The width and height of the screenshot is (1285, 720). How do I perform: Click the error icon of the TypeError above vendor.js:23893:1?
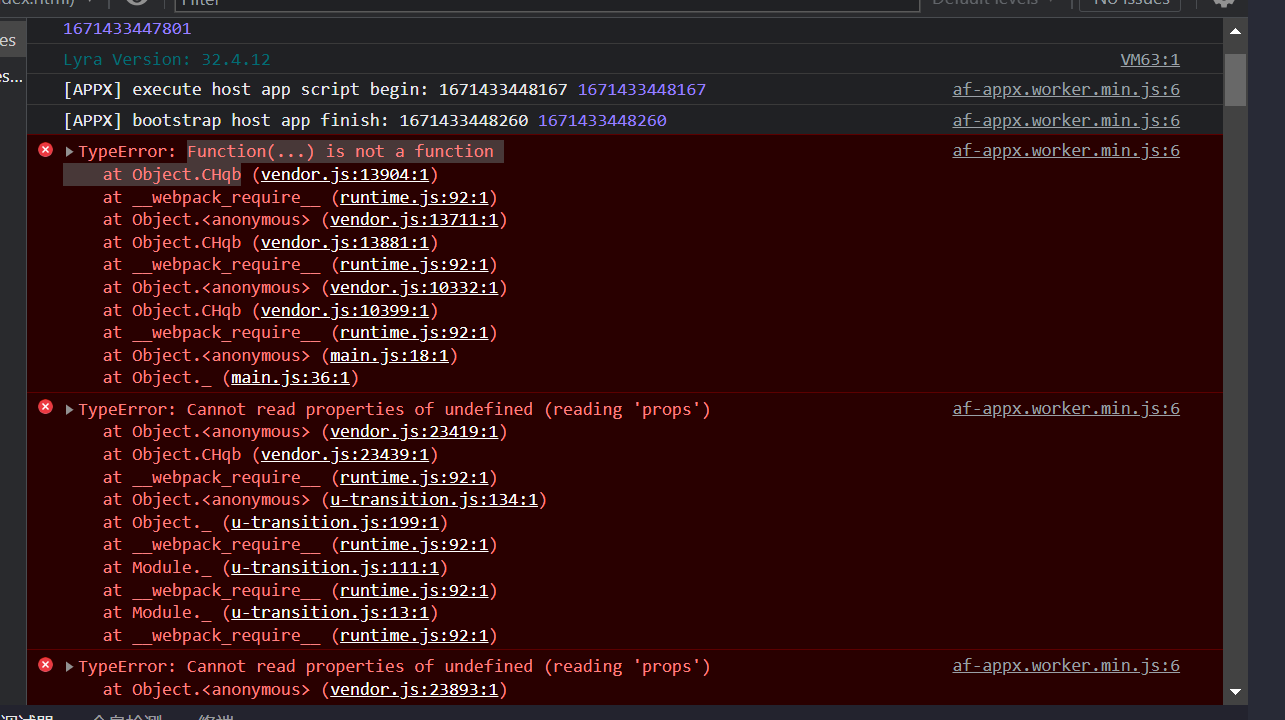(x=45, y=665)
